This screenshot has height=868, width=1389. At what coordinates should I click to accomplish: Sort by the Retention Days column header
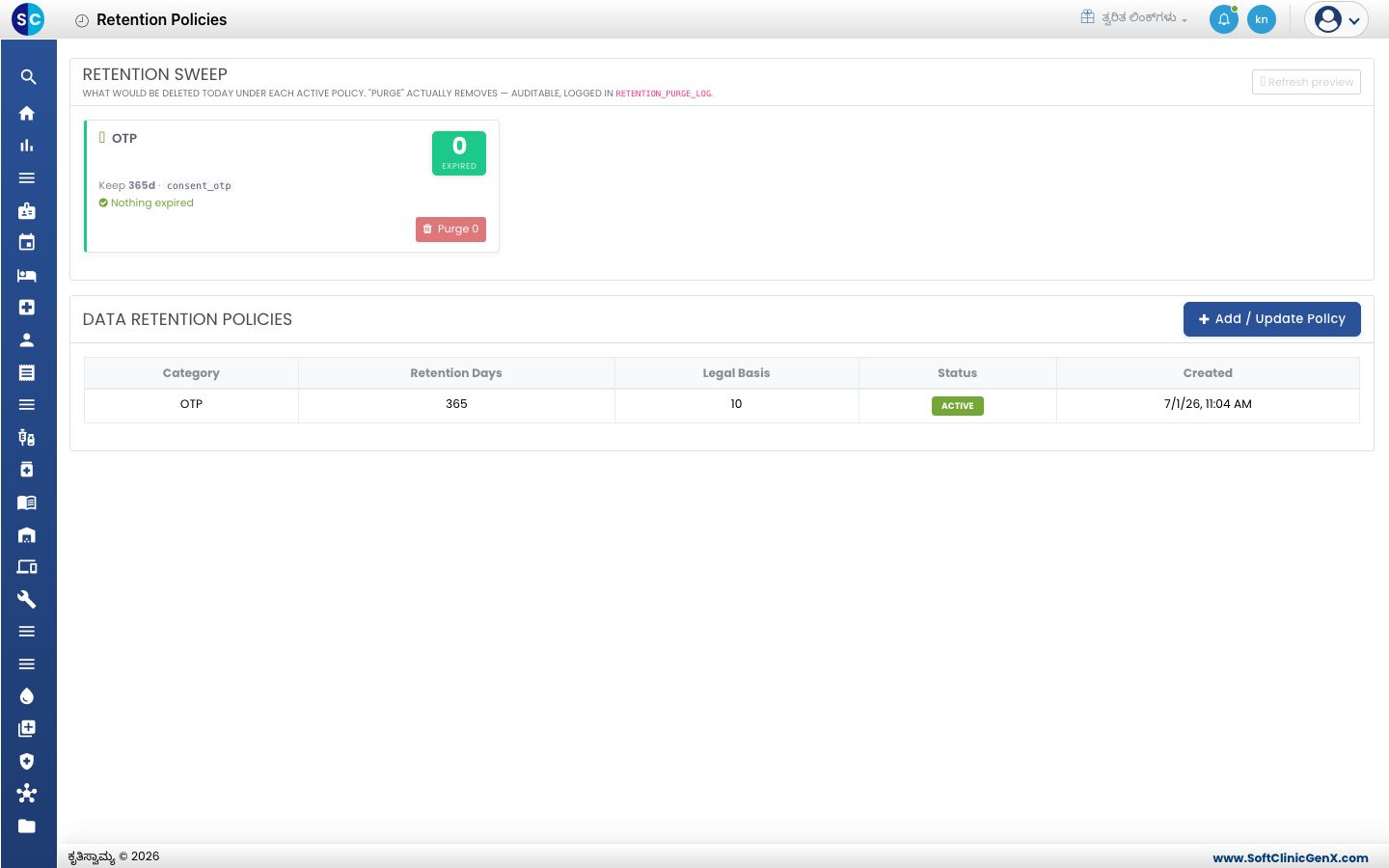456,373
